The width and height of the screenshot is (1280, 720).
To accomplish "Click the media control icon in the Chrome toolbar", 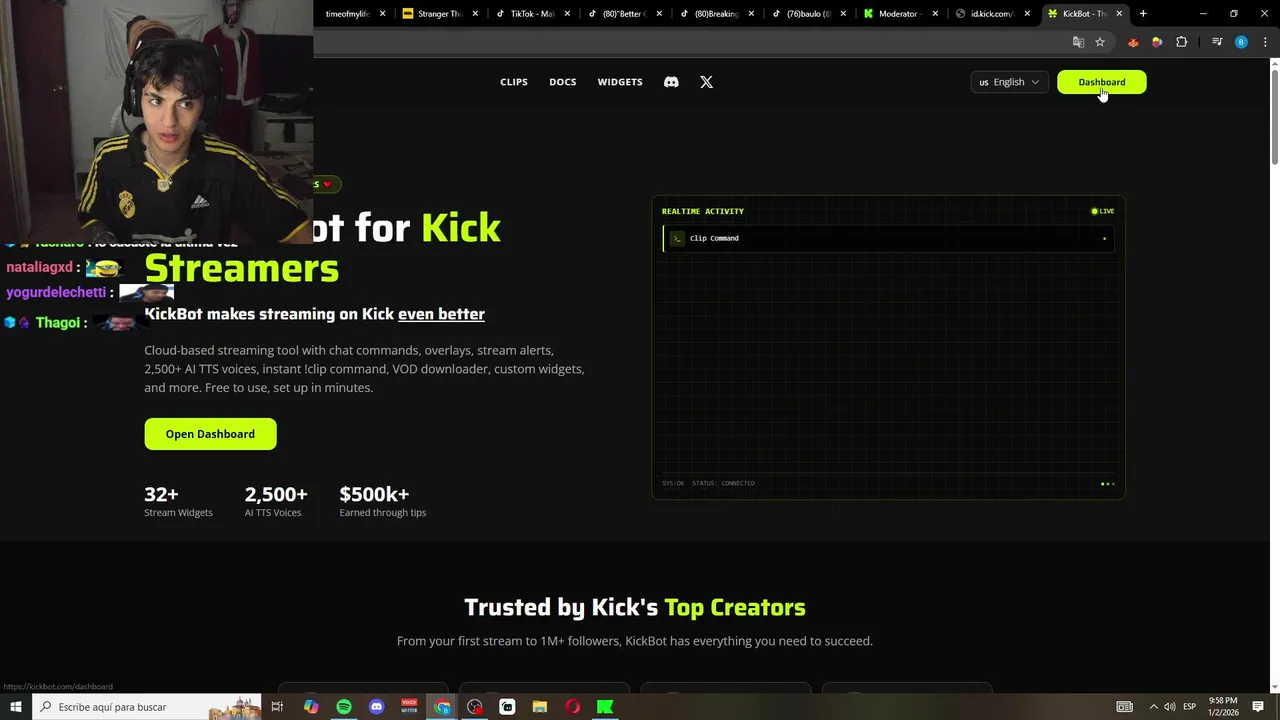I will 1217,42.
